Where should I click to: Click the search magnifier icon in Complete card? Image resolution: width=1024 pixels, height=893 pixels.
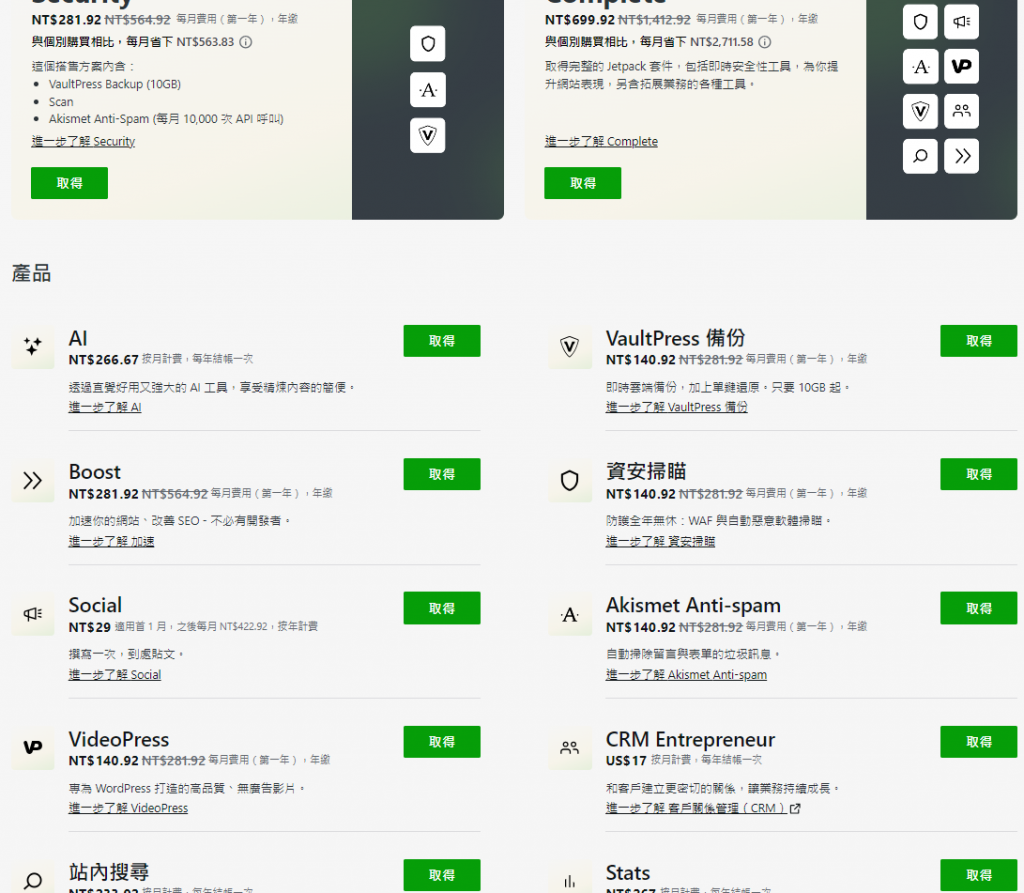(x=920, y=156)
